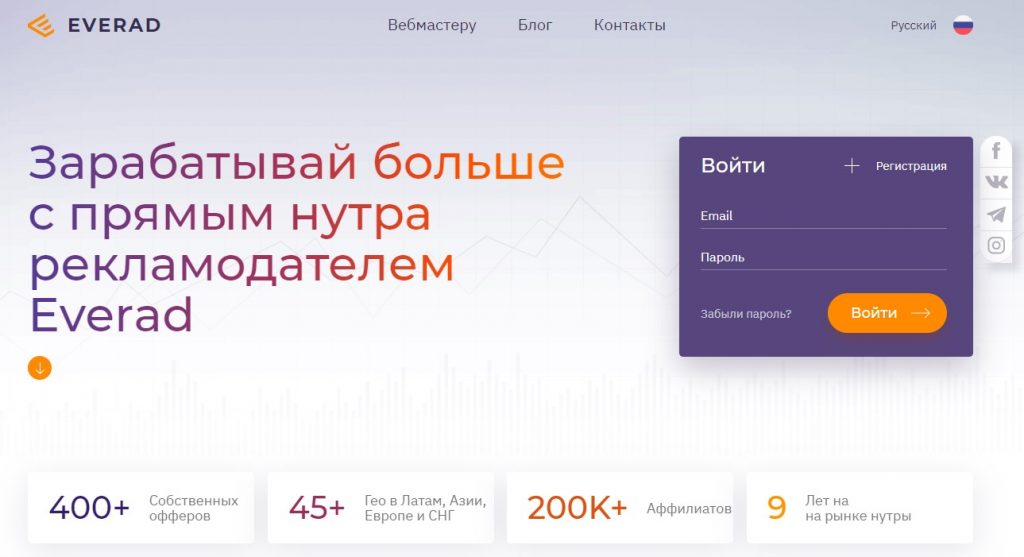
Task: Click the 9 Лет на рынке нутры card
Action: pyautogui.click(x=859, y=507)
